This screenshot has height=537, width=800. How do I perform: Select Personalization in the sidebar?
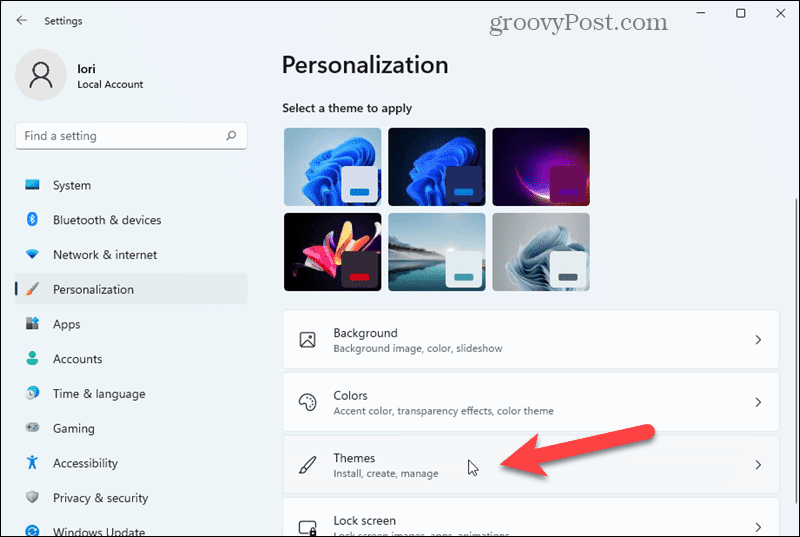(x=131, y=289)
